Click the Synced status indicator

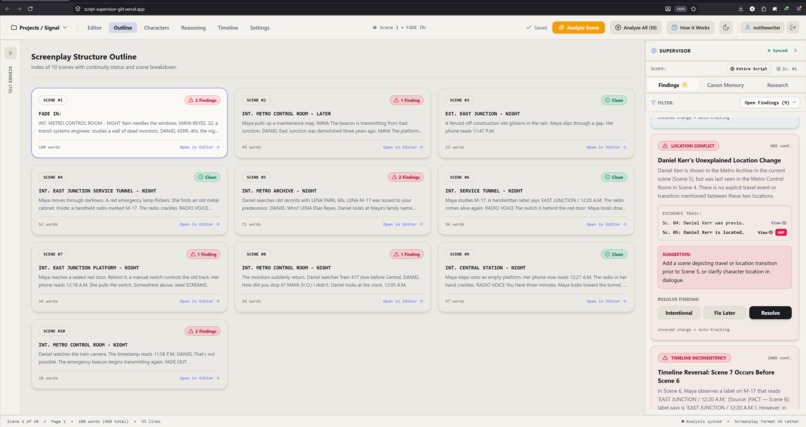[777, 51]
